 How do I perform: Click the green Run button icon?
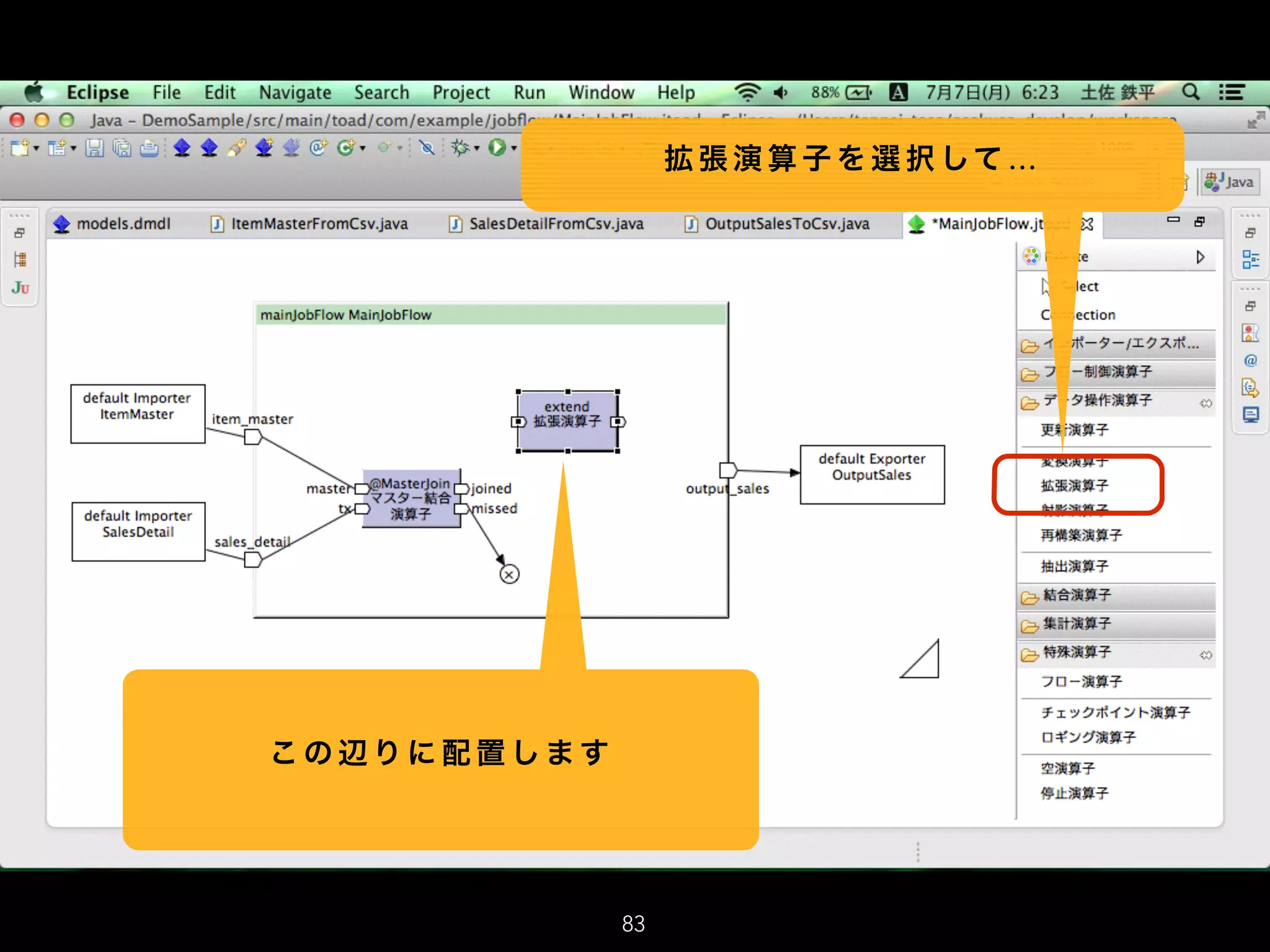[x=497, y=148]
